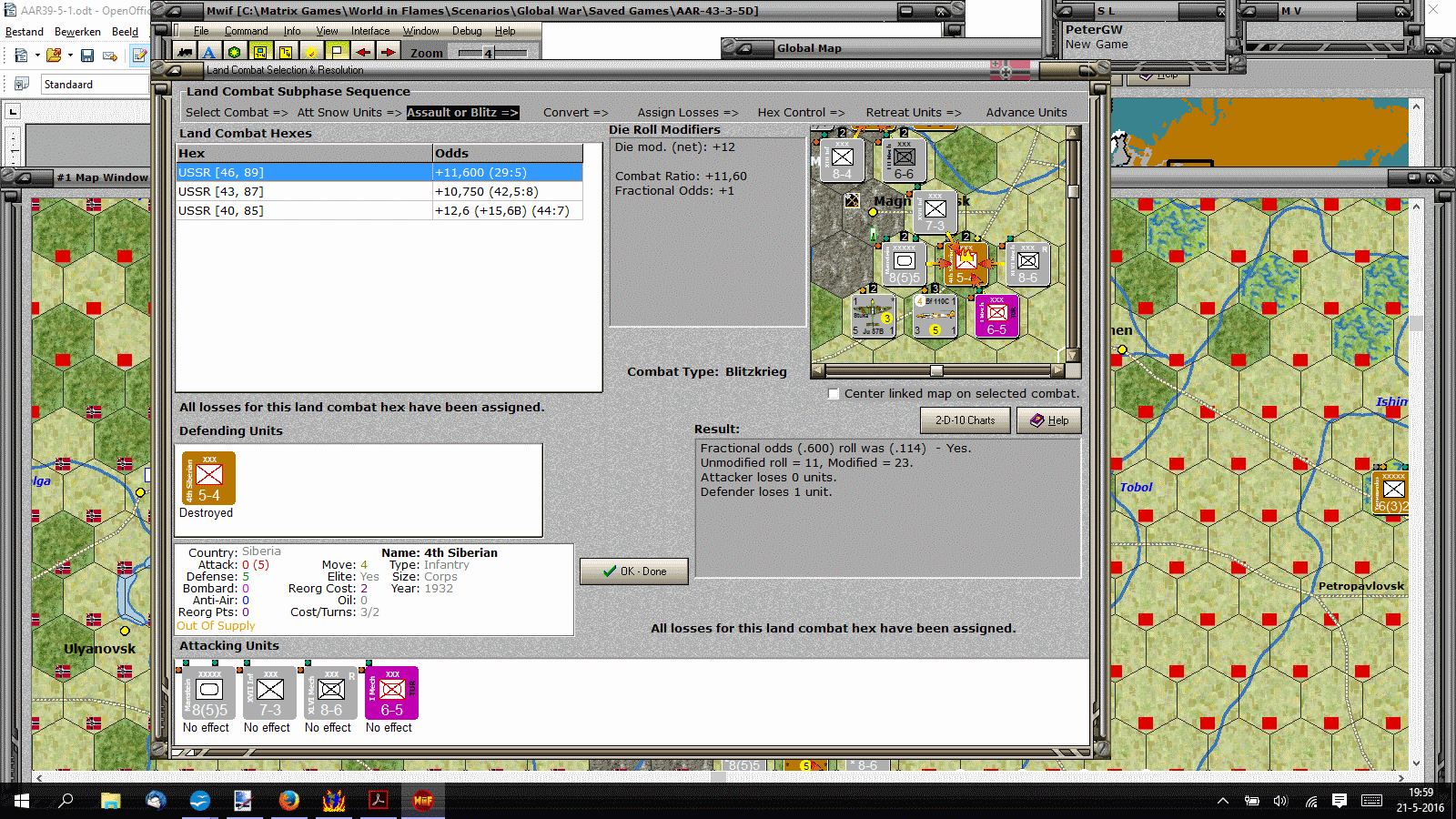The width and height of the screenshot is (1456, 819).
Task: Click the clock showing 19:59
Action: [x=1421, y=793]
